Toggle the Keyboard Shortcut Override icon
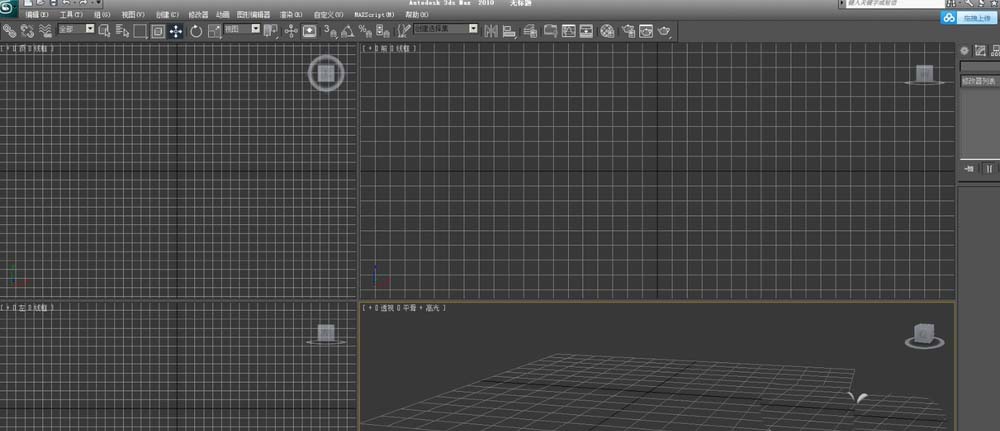 [x=309, y=31]
